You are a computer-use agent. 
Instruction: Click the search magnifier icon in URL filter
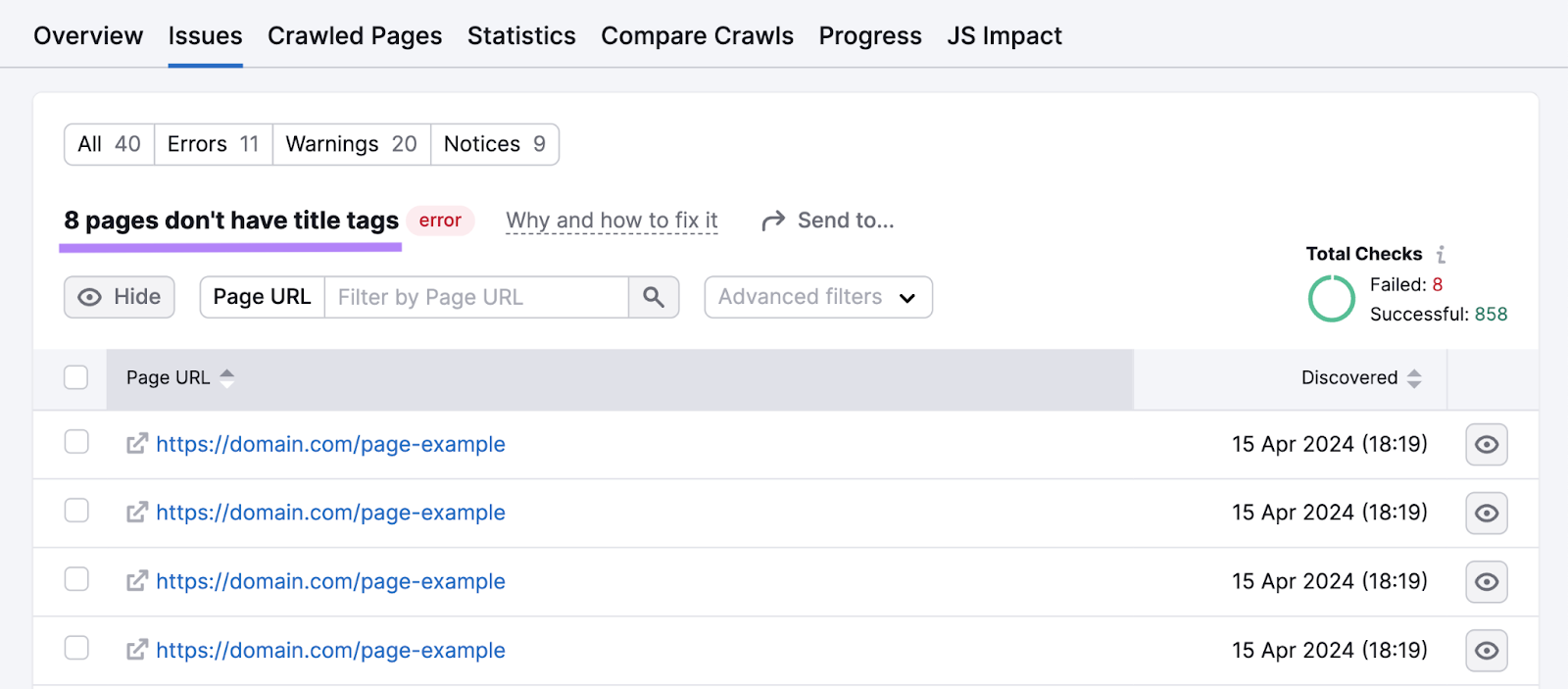click(654, 297)
